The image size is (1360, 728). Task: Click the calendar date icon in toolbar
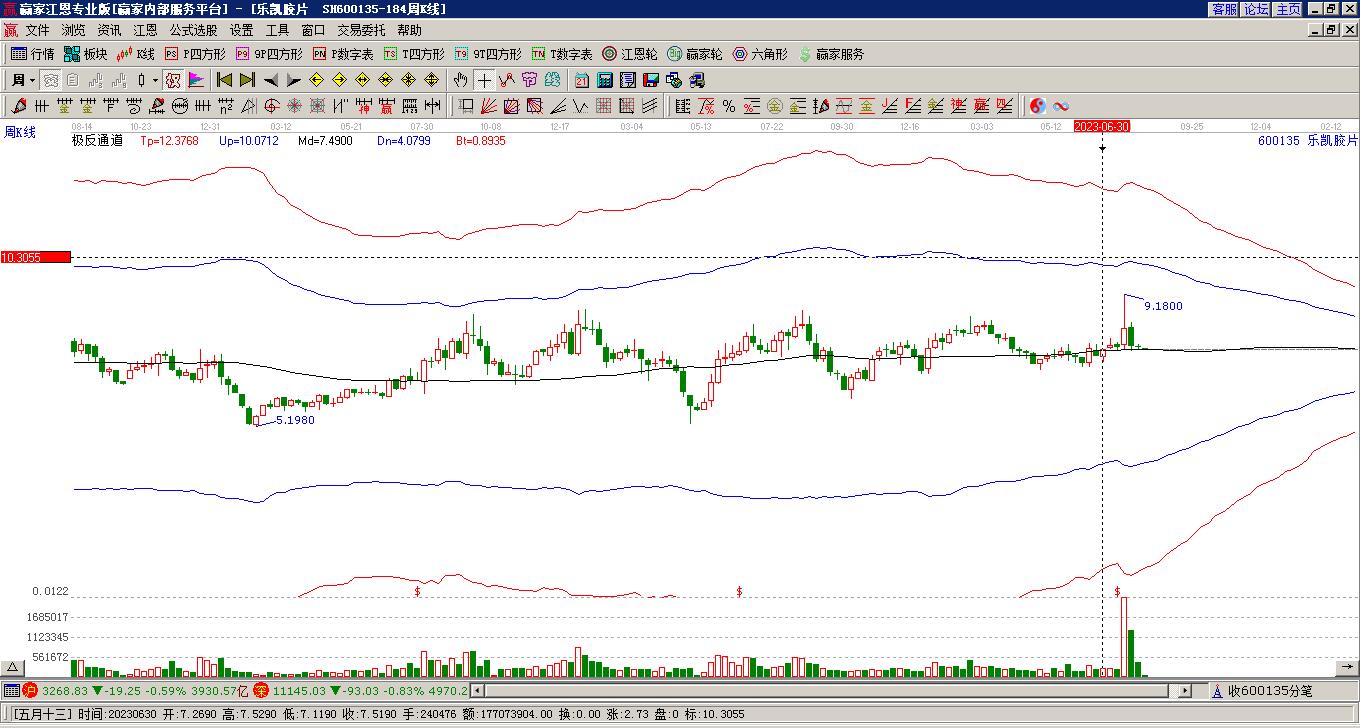click(582, 80)
